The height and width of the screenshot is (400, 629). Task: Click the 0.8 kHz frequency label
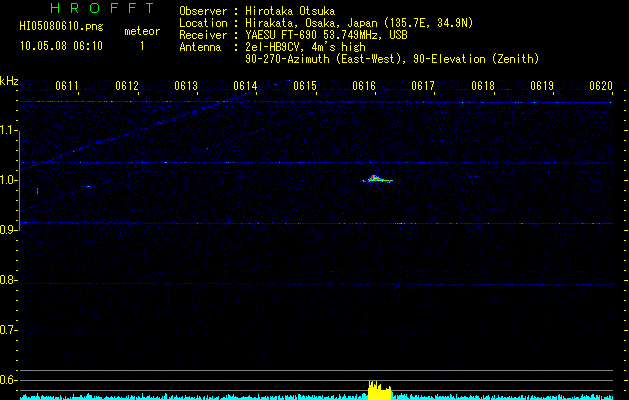(x=7, y=280)
